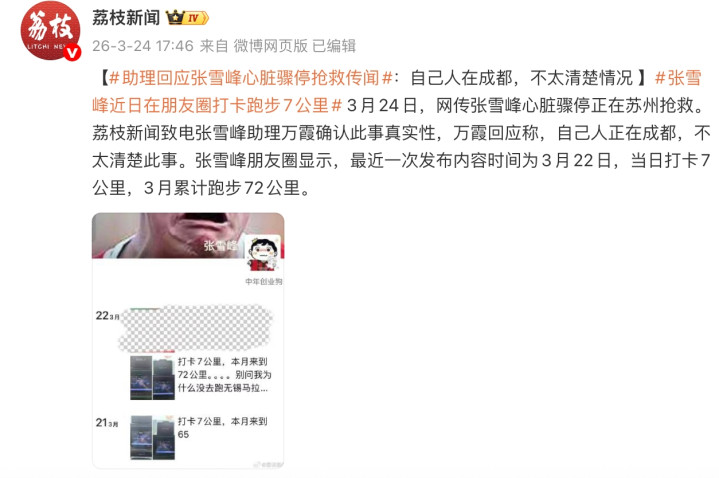Click the 打卡7公里 本月来到65 entry text

pos(222,428)
